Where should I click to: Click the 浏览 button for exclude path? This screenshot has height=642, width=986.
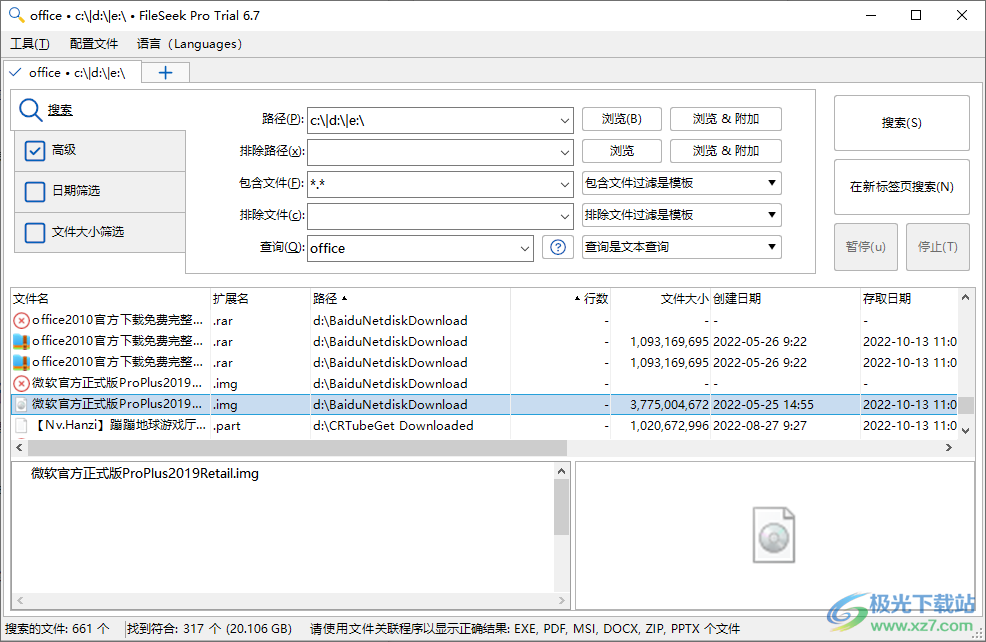(621, 151)
